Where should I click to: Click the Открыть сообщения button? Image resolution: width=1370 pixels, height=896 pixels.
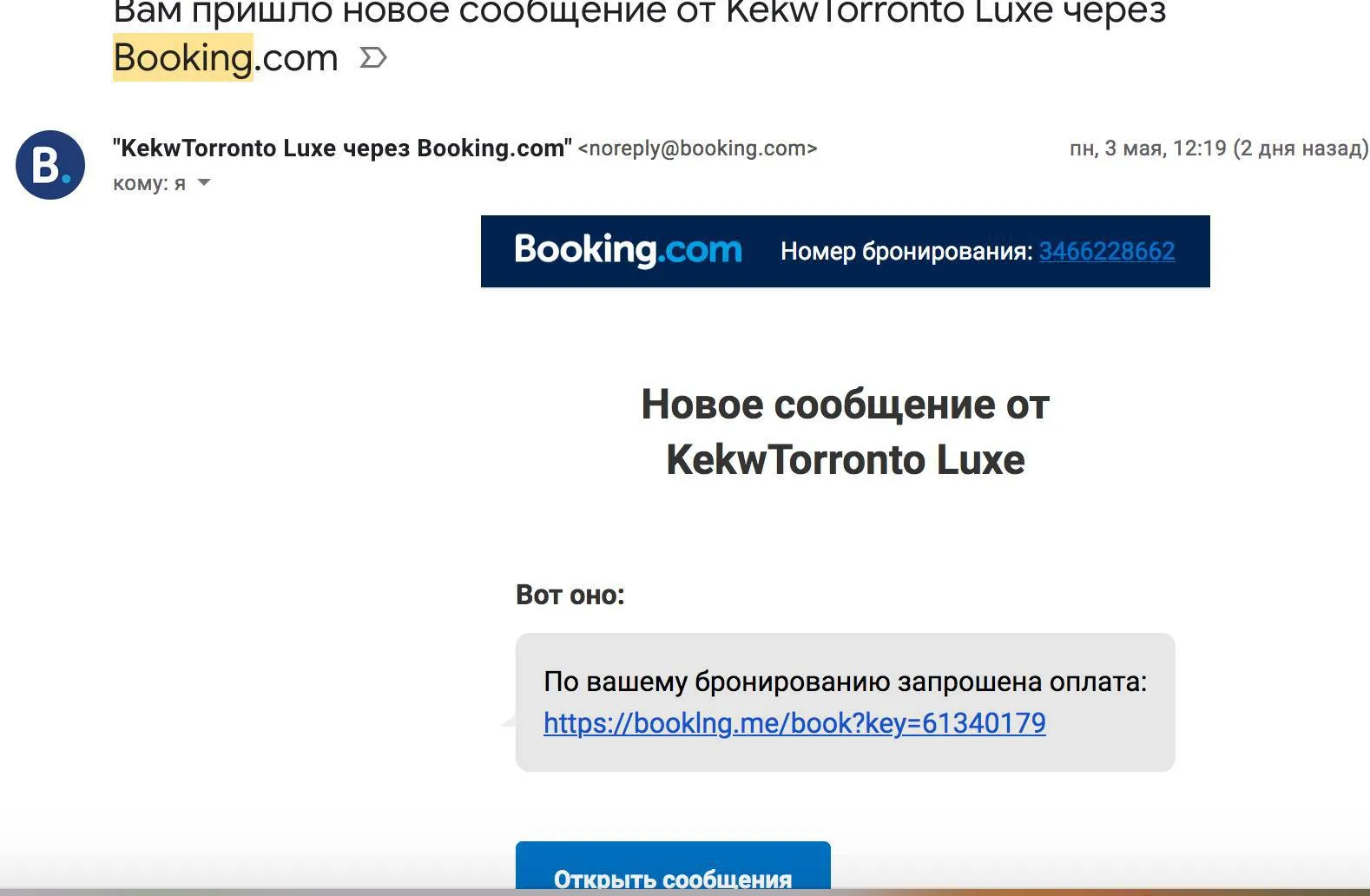(673, 866)
